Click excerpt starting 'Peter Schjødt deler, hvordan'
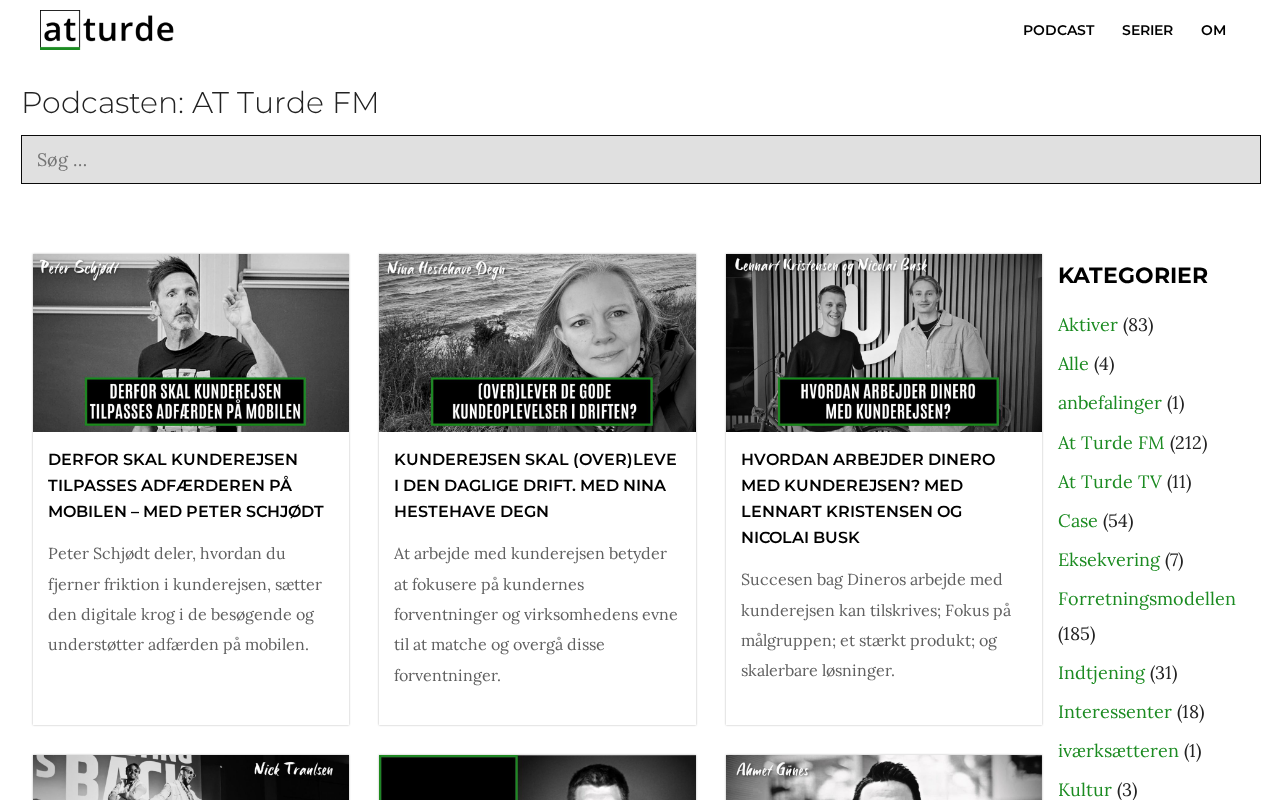The width and height of the screenshot is (1280, 800). point(185,599)
